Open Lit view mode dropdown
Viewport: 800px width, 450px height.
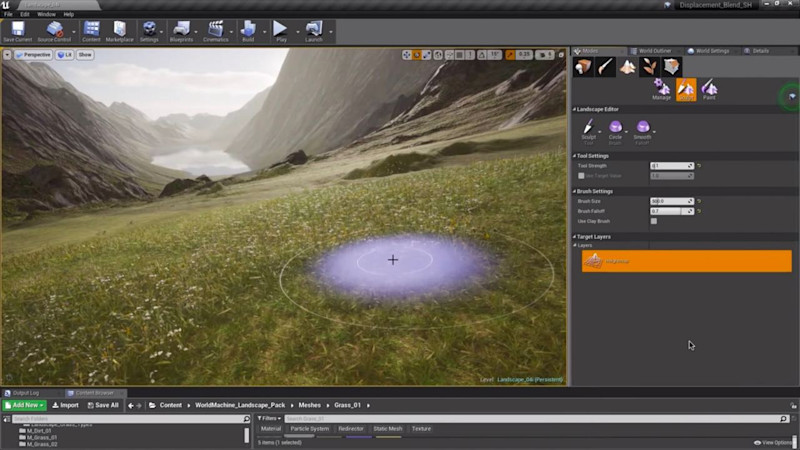coord(65,55)
